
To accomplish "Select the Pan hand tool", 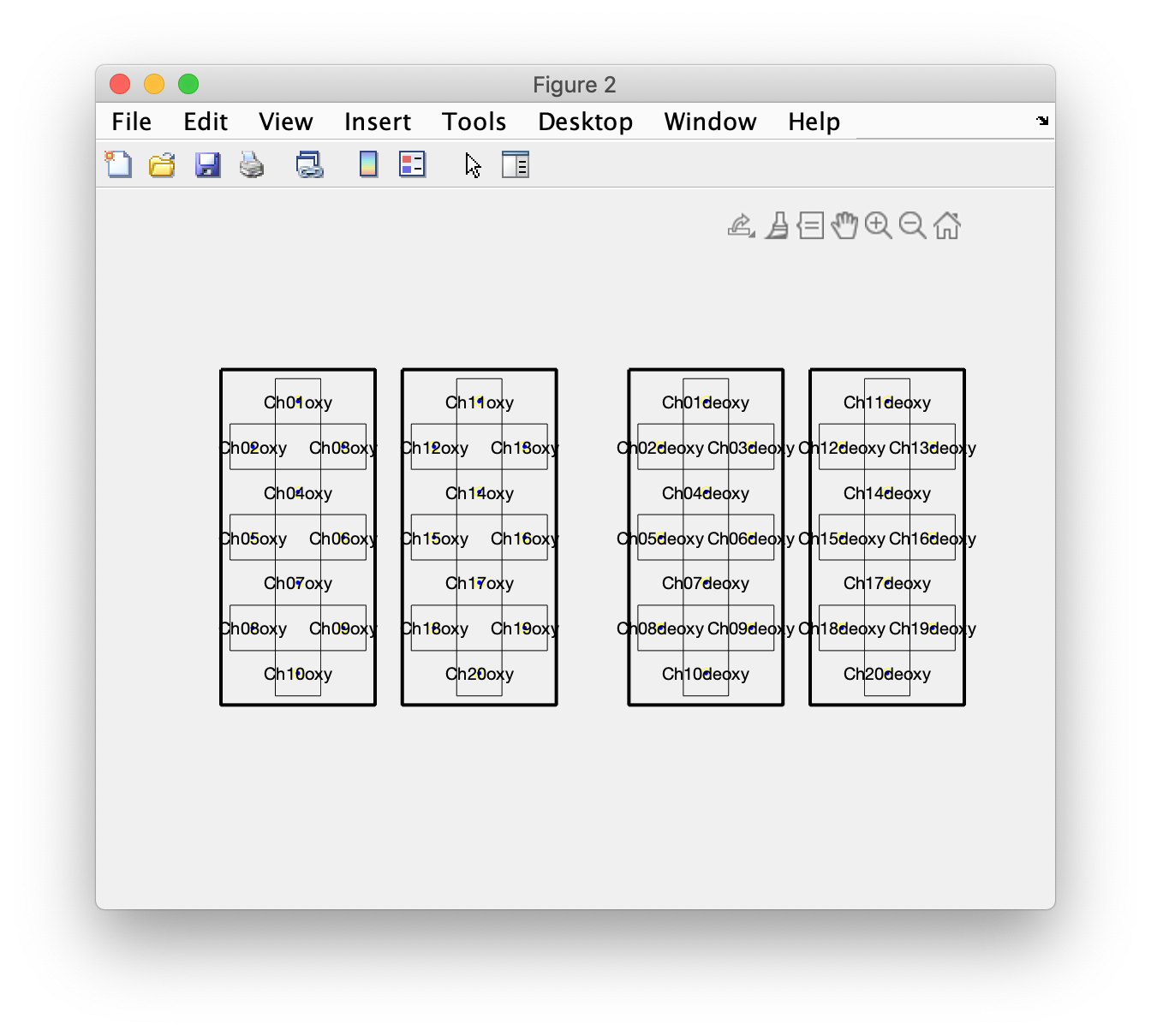I will tap(844, 226).
